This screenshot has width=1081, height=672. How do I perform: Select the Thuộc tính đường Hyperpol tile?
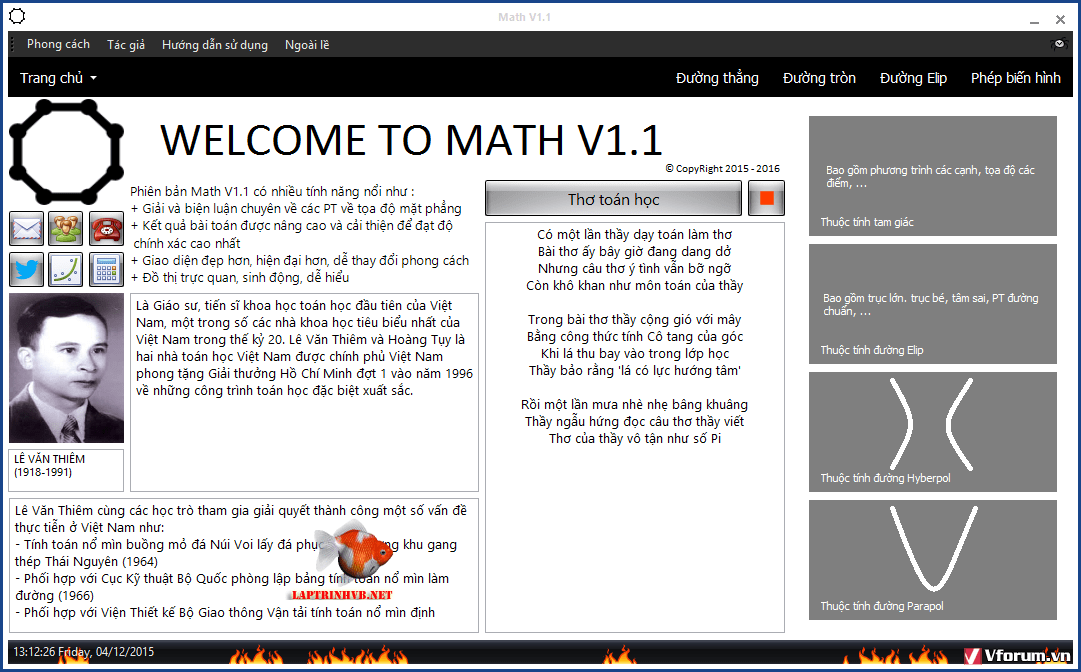click(x=932, y=432)
